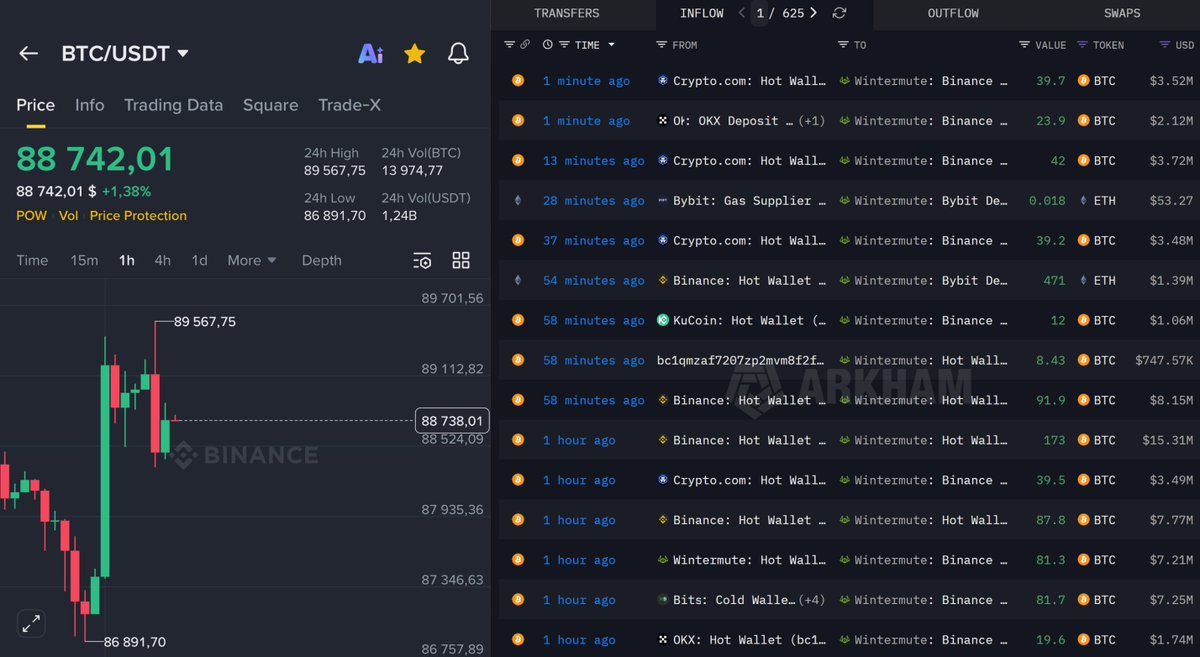Click the Price Protection tag
The width and height of the screenshot is (1200, 657).
[138, 215]
